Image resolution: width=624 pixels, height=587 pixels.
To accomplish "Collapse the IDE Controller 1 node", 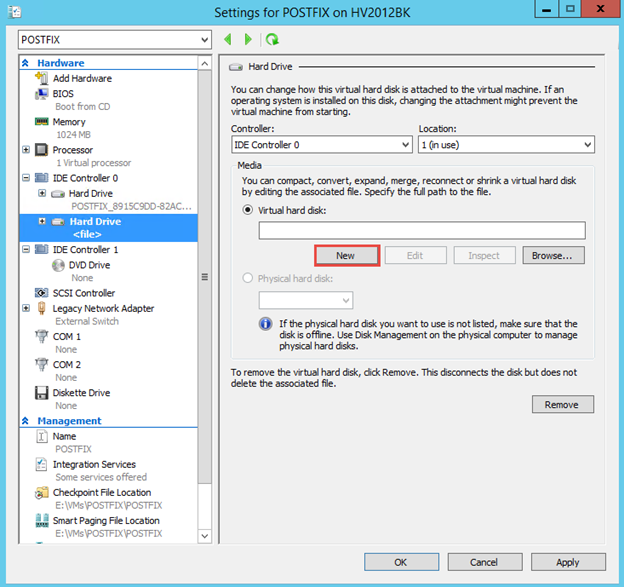I will 26,249.
